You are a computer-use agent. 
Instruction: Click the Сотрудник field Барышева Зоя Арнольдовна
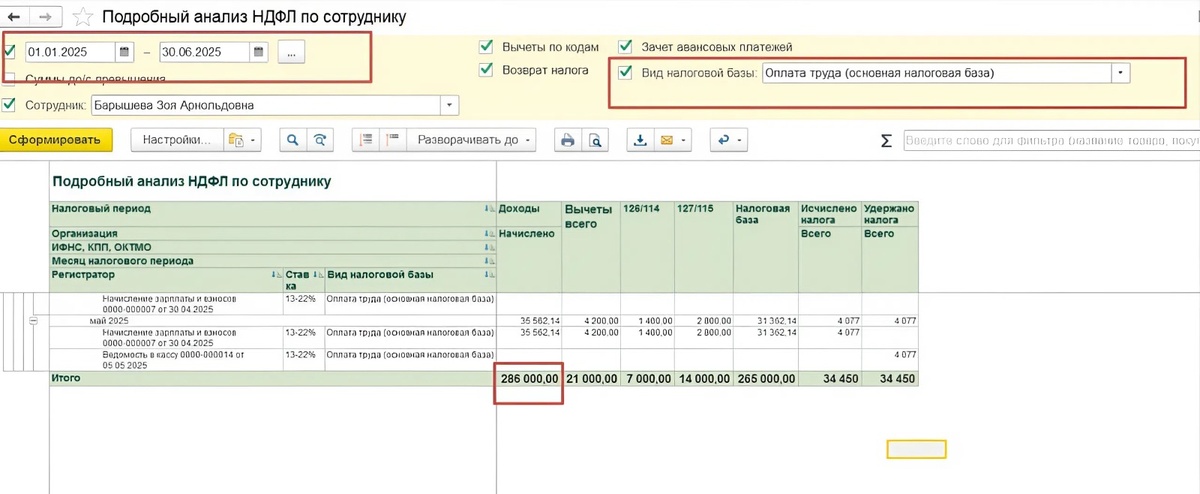266,104
